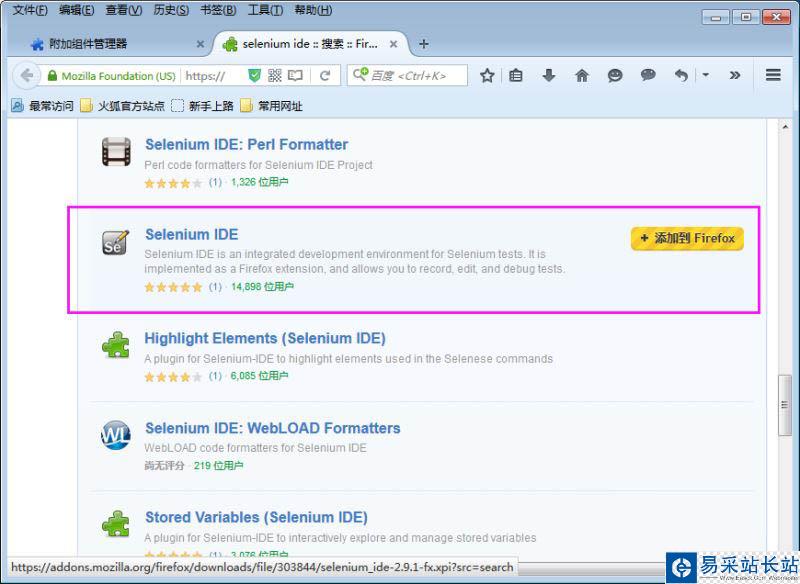Click the green shield security icon
This screenshot has height=584, width=800.
point(254,75)
